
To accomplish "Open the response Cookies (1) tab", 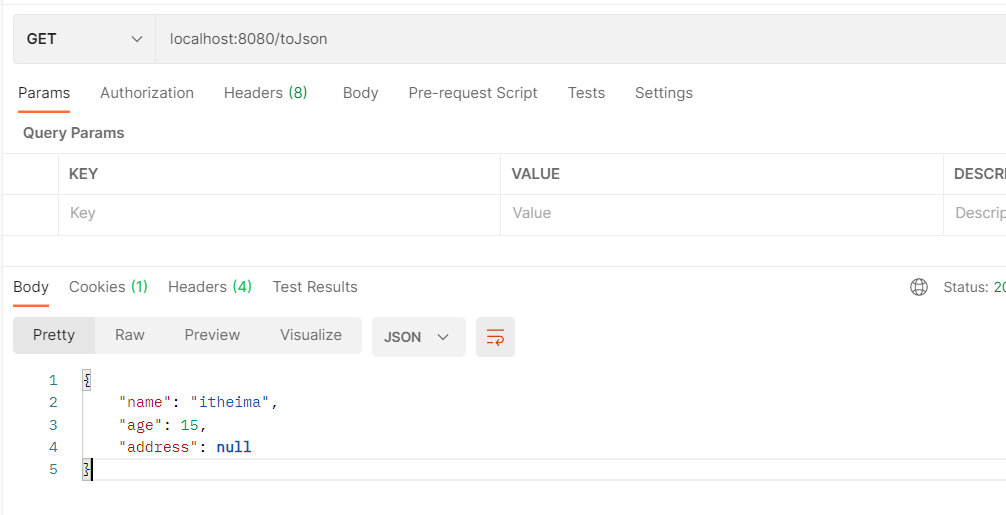I will [x=108, y=287].
